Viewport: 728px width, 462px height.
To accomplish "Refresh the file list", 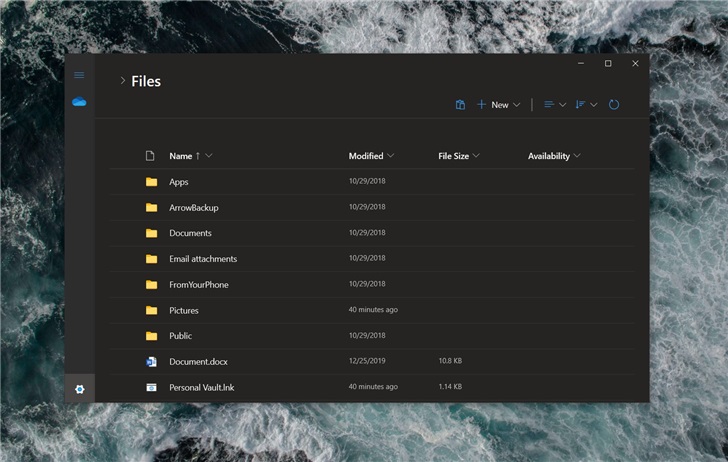I will click(x=614, y=105).
